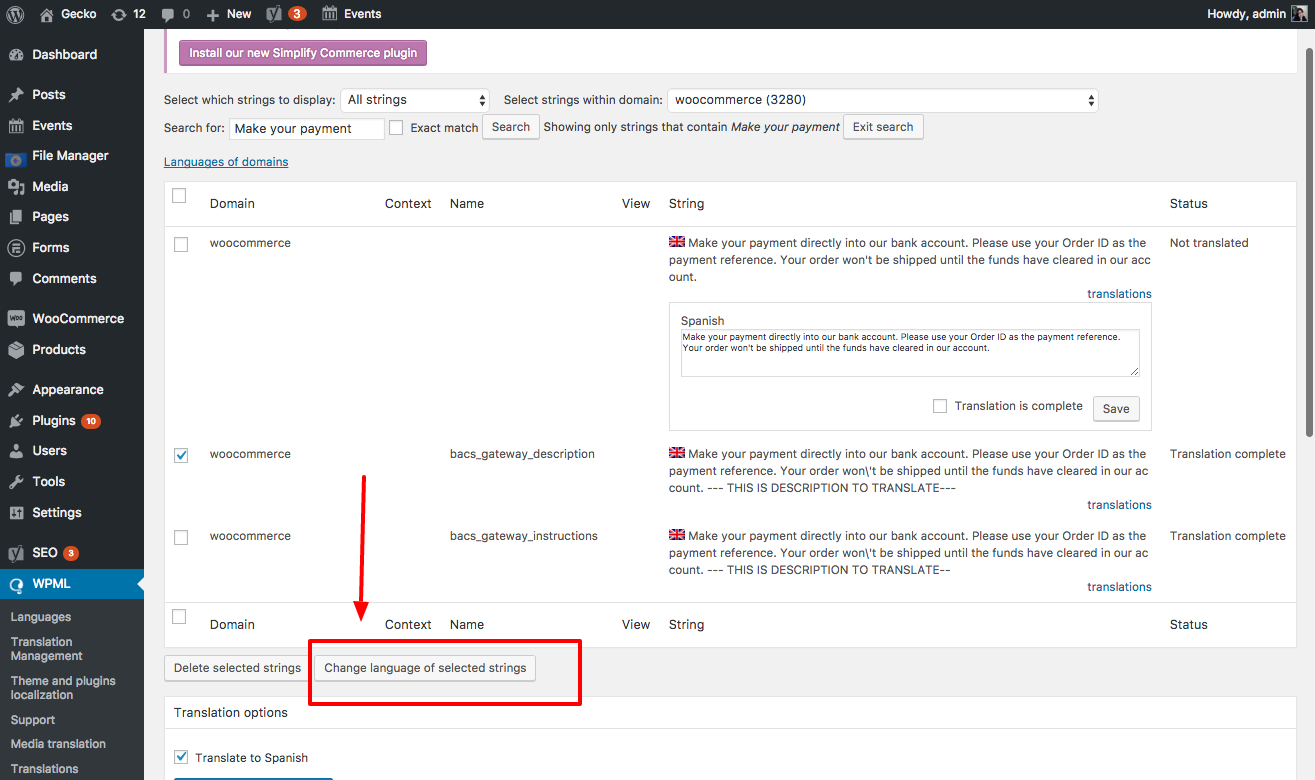Uncheck the bacs_gateway_description row checkbox
This screenshot has width=1315, height=780.
point(181,455)
